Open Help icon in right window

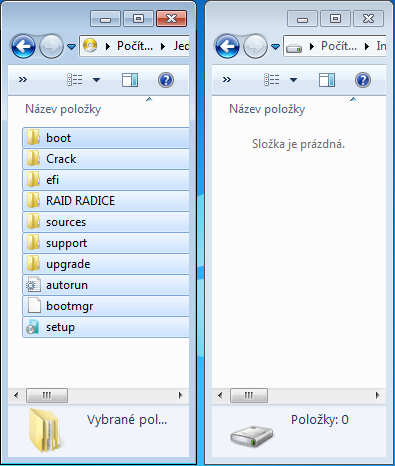pyautogui.click(x=363, y=80)
